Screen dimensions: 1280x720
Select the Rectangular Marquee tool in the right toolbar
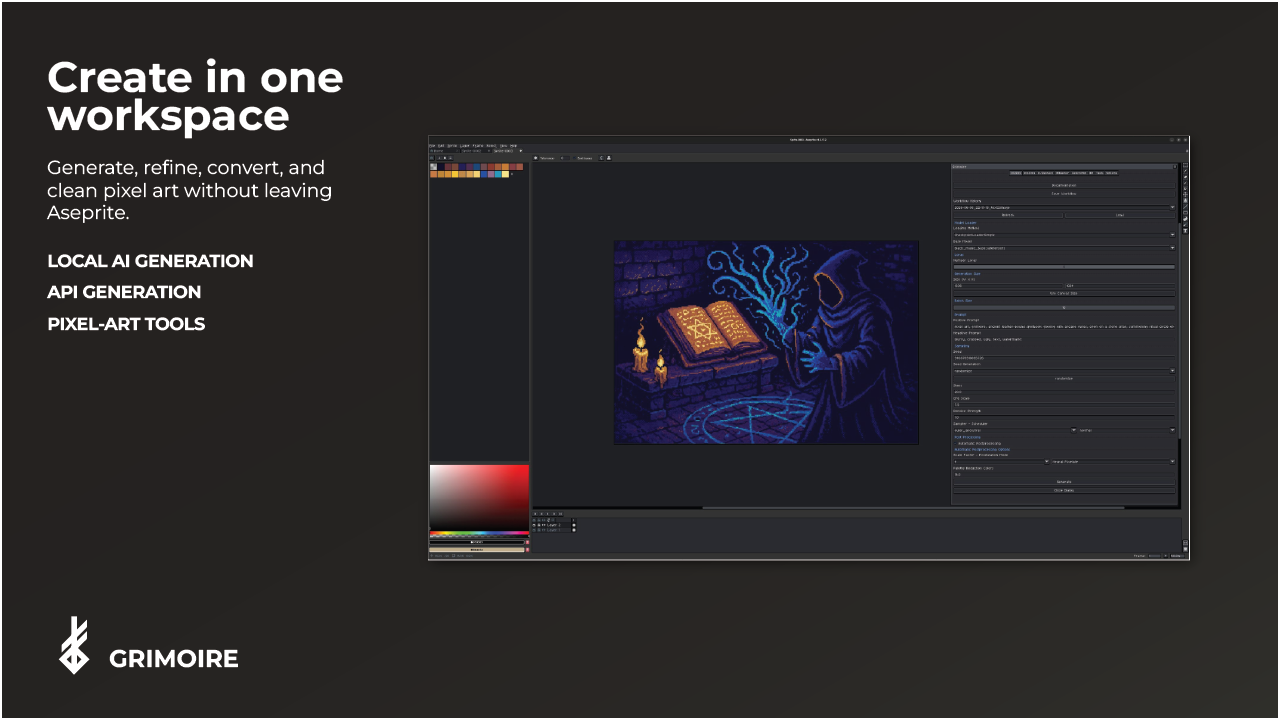click(x=1185, y=165)
